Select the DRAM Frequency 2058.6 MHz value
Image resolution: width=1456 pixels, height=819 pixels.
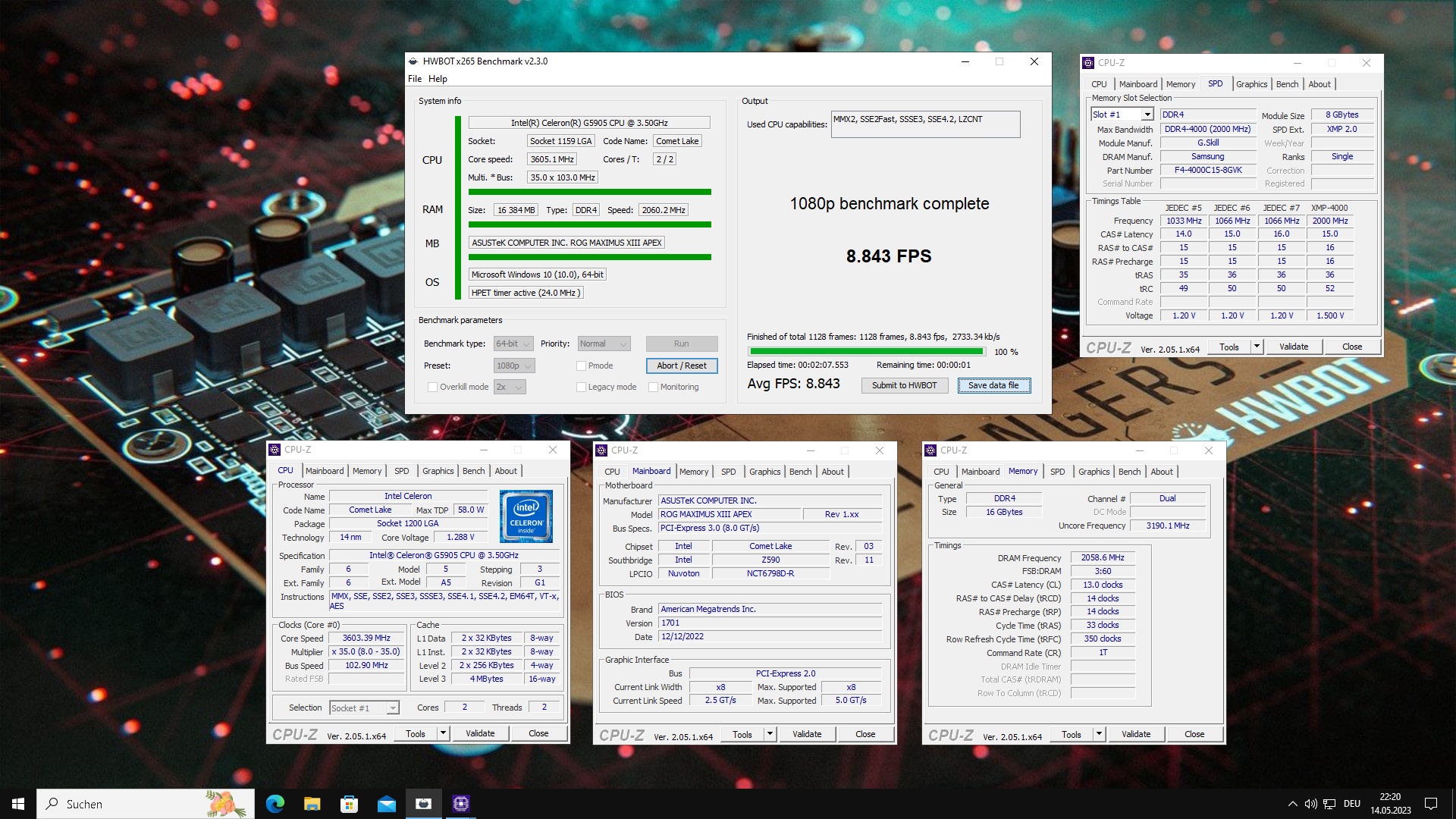coord(1102,557)
